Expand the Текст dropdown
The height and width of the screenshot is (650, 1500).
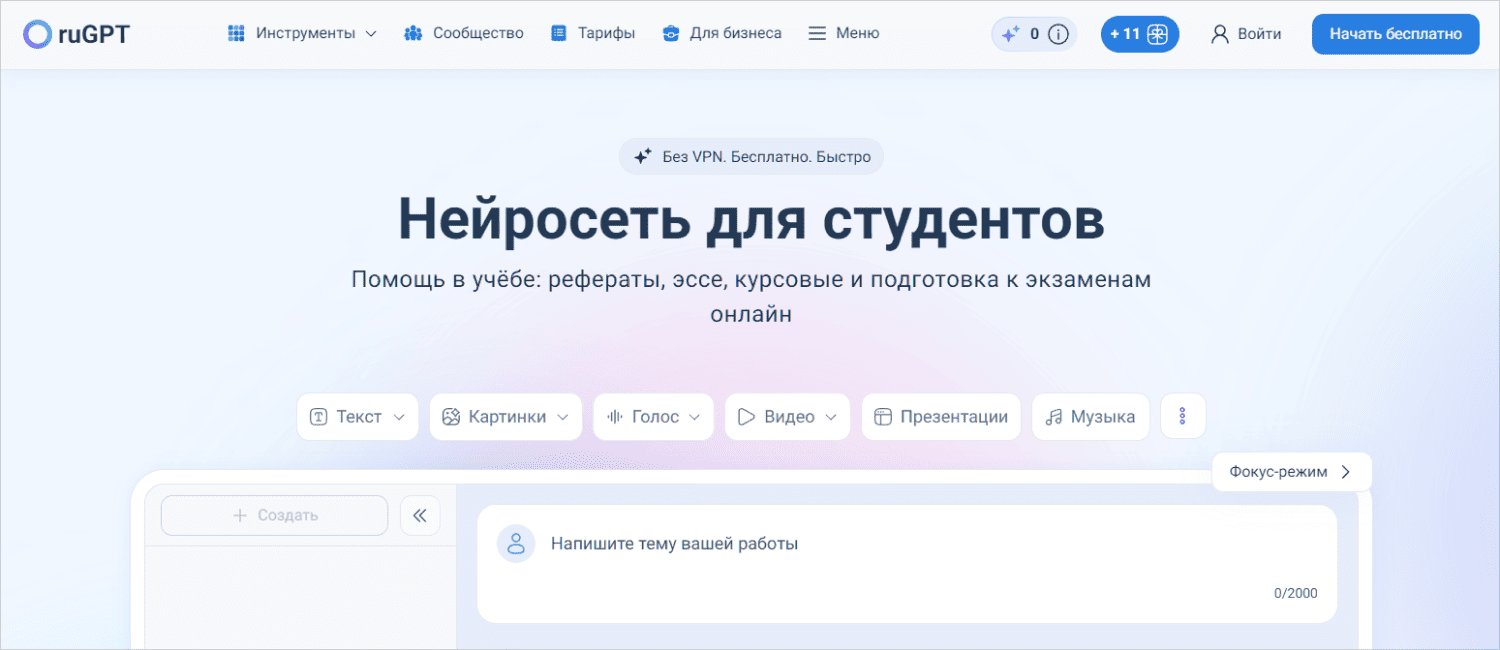coord(357,417)
